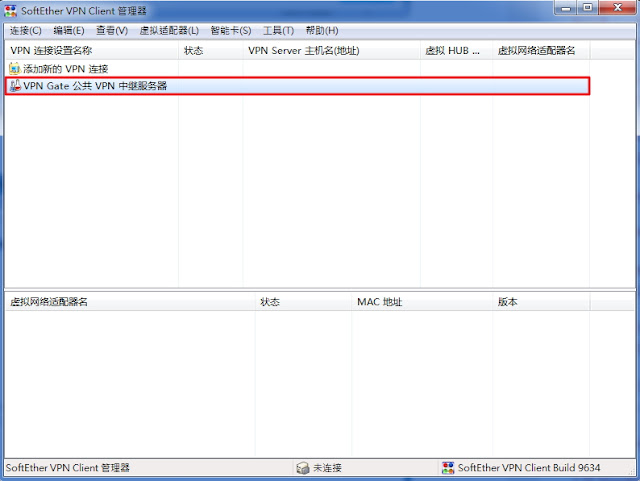This screenshot has width=640, height=481.
Task: Select the VPN Gate 公共 VPN 中继服务器 entry
Action: coord(298,86)
